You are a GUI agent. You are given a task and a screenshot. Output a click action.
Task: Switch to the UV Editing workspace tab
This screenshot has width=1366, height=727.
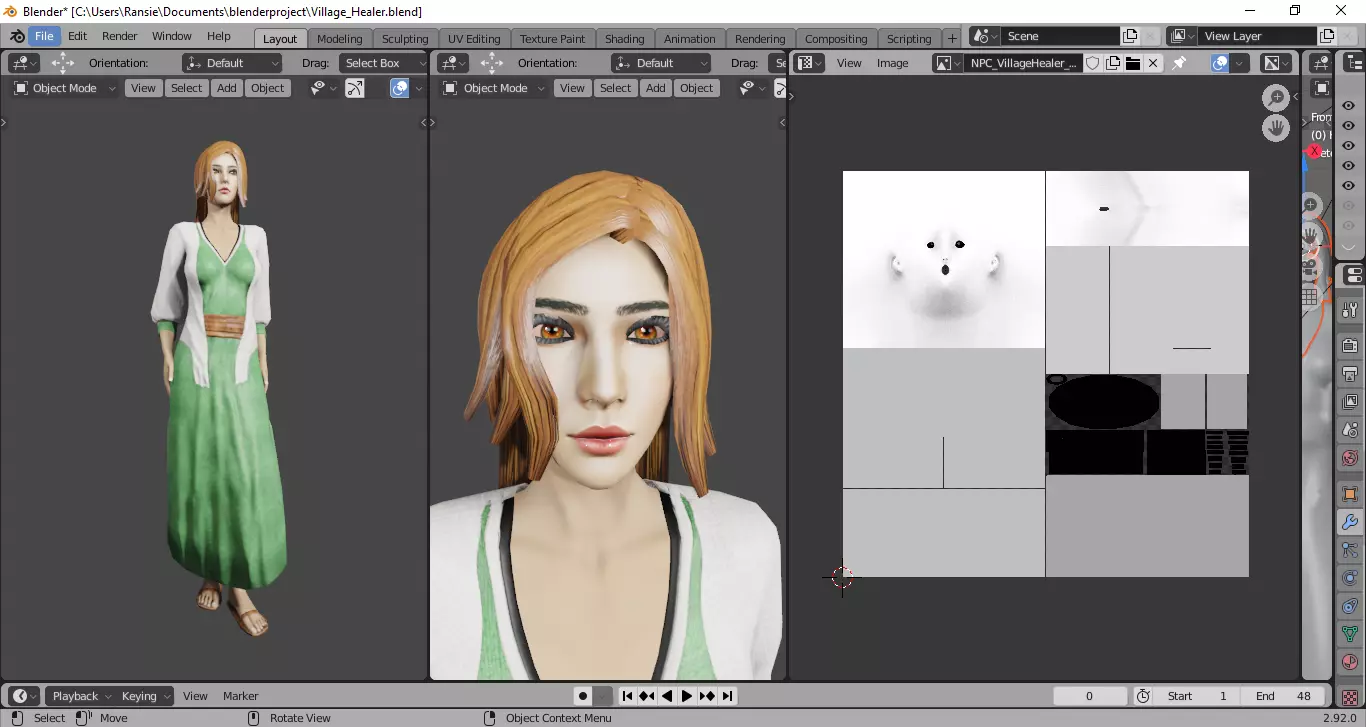click(x=474, y=39)
